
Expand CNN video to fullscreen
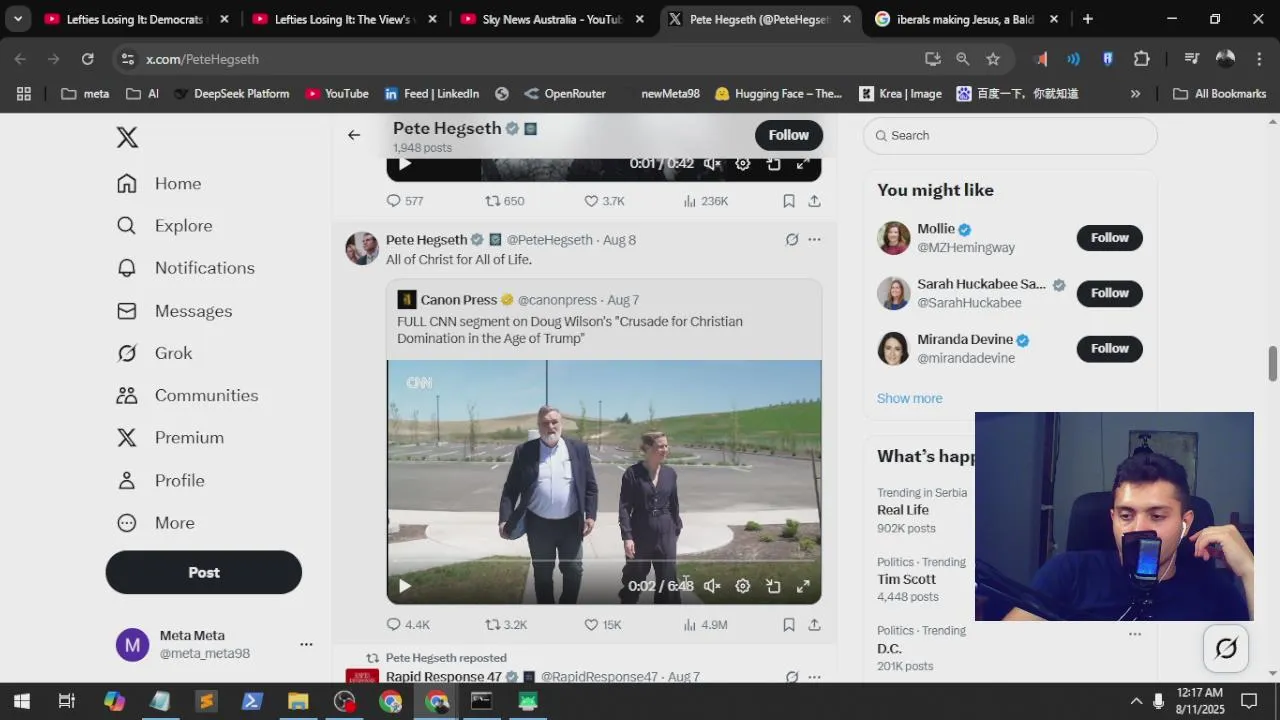pyautogui.click(x=803, y=586)
